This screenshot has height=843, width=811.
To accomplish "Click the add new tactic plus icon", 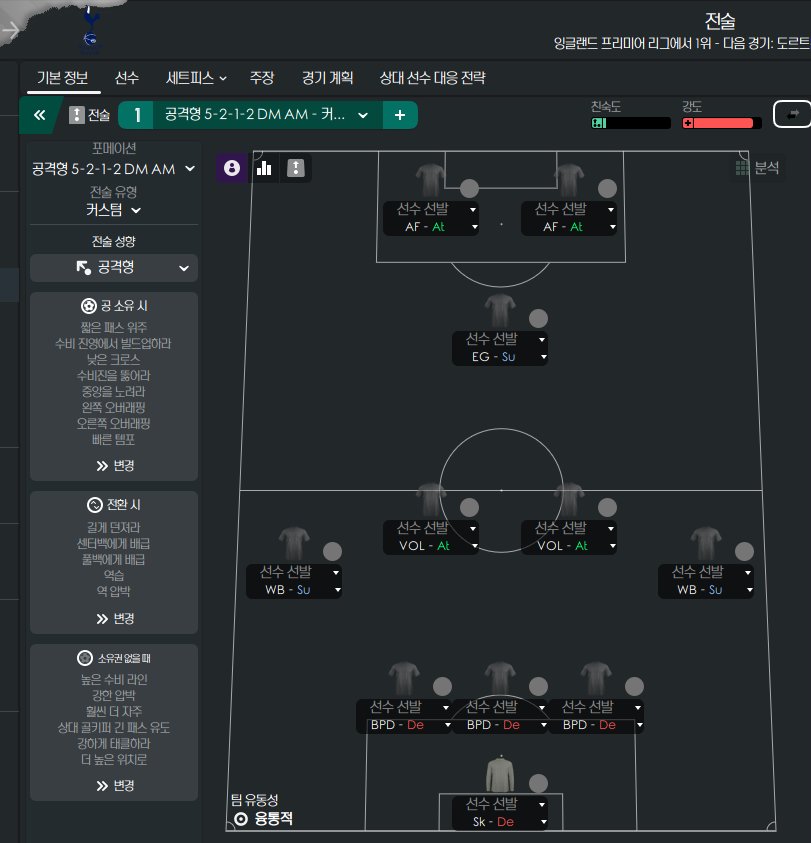I will coord(400,115).
